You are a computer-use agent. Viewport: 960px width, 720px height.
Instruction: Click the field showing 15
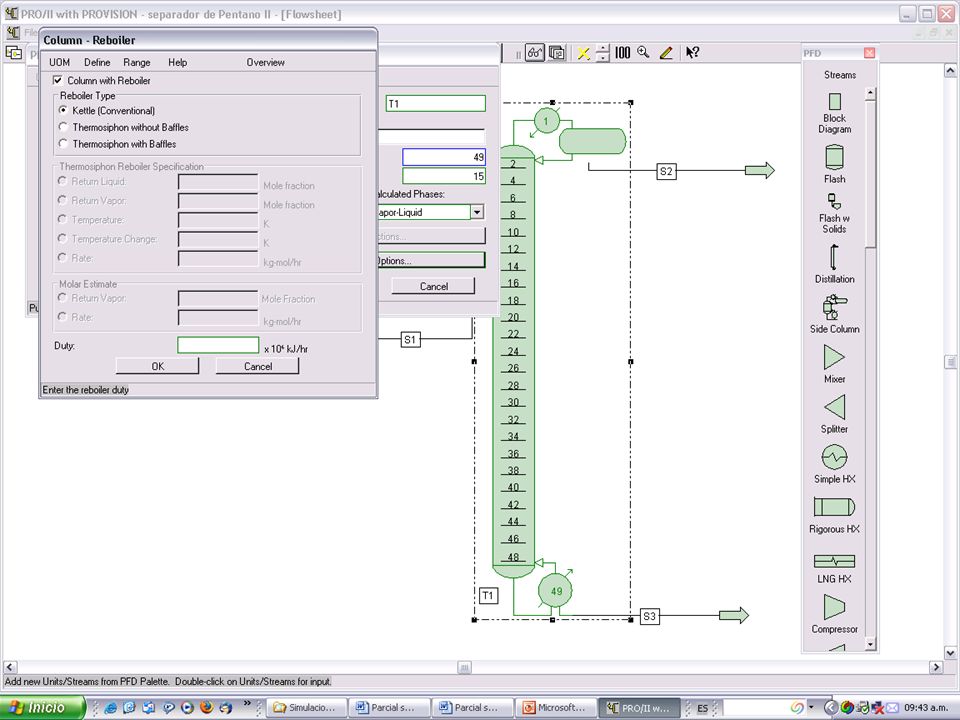[444, 176]
